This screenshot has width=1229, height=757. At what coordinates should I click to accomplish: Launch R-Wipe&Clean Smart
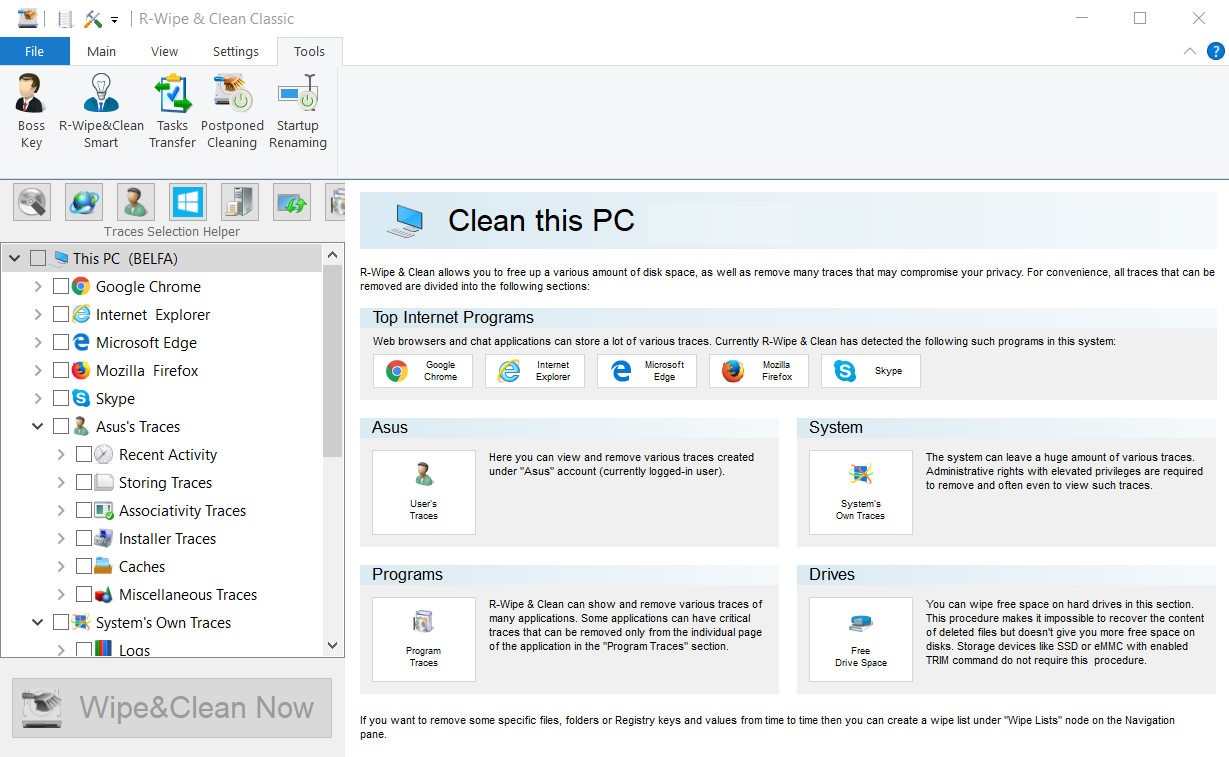(x=101, y=111)
